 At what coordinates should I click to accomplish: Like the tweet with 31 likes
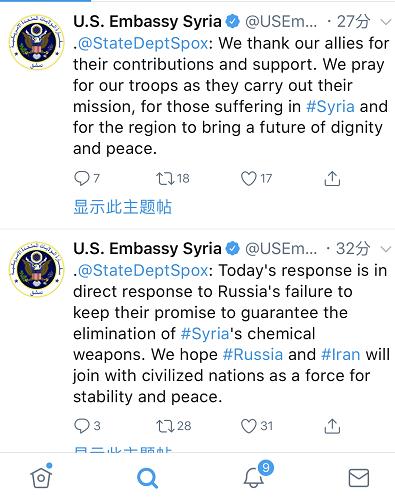pyautogui.click(x=249, y=426)
